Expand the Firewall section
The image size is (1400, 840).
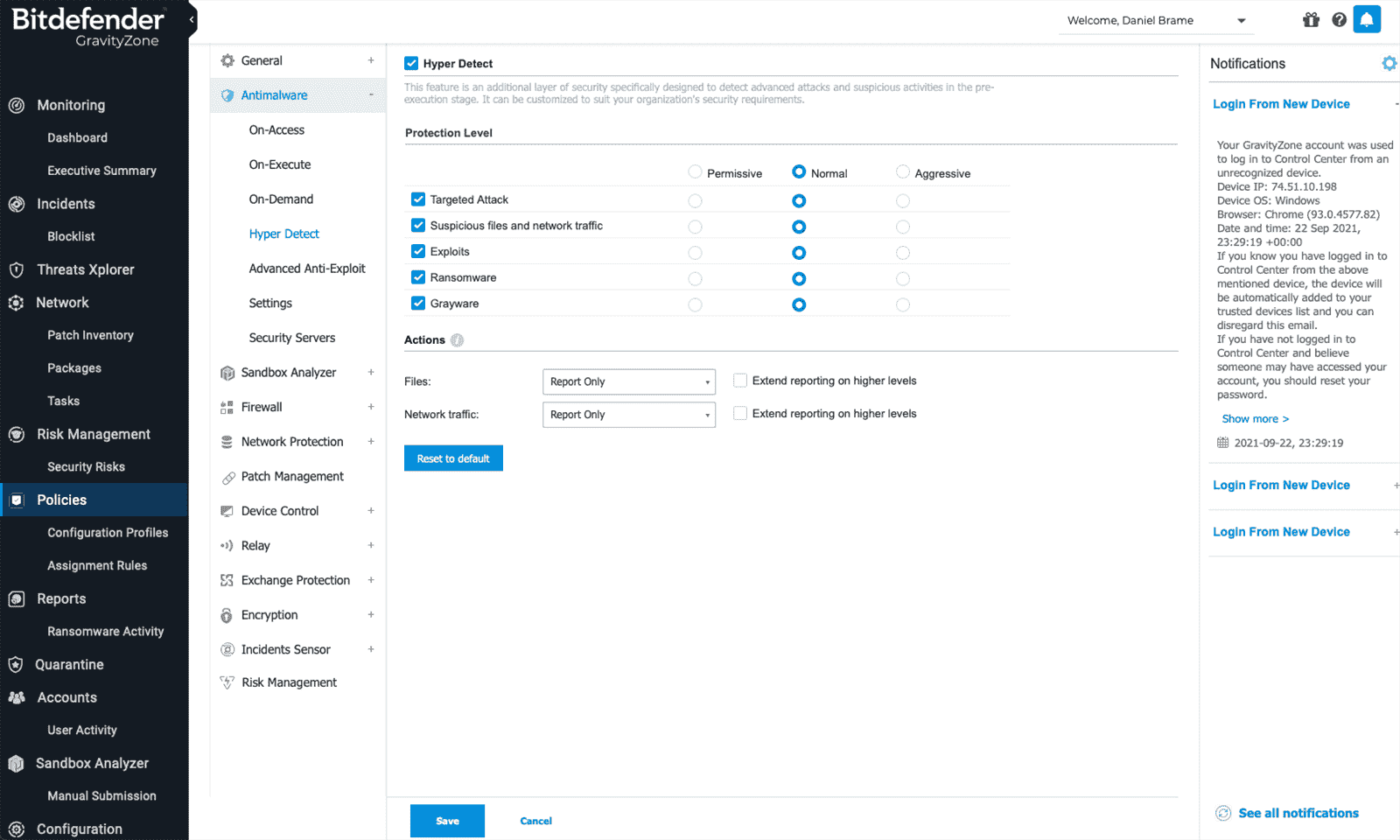tap(371, 407)
